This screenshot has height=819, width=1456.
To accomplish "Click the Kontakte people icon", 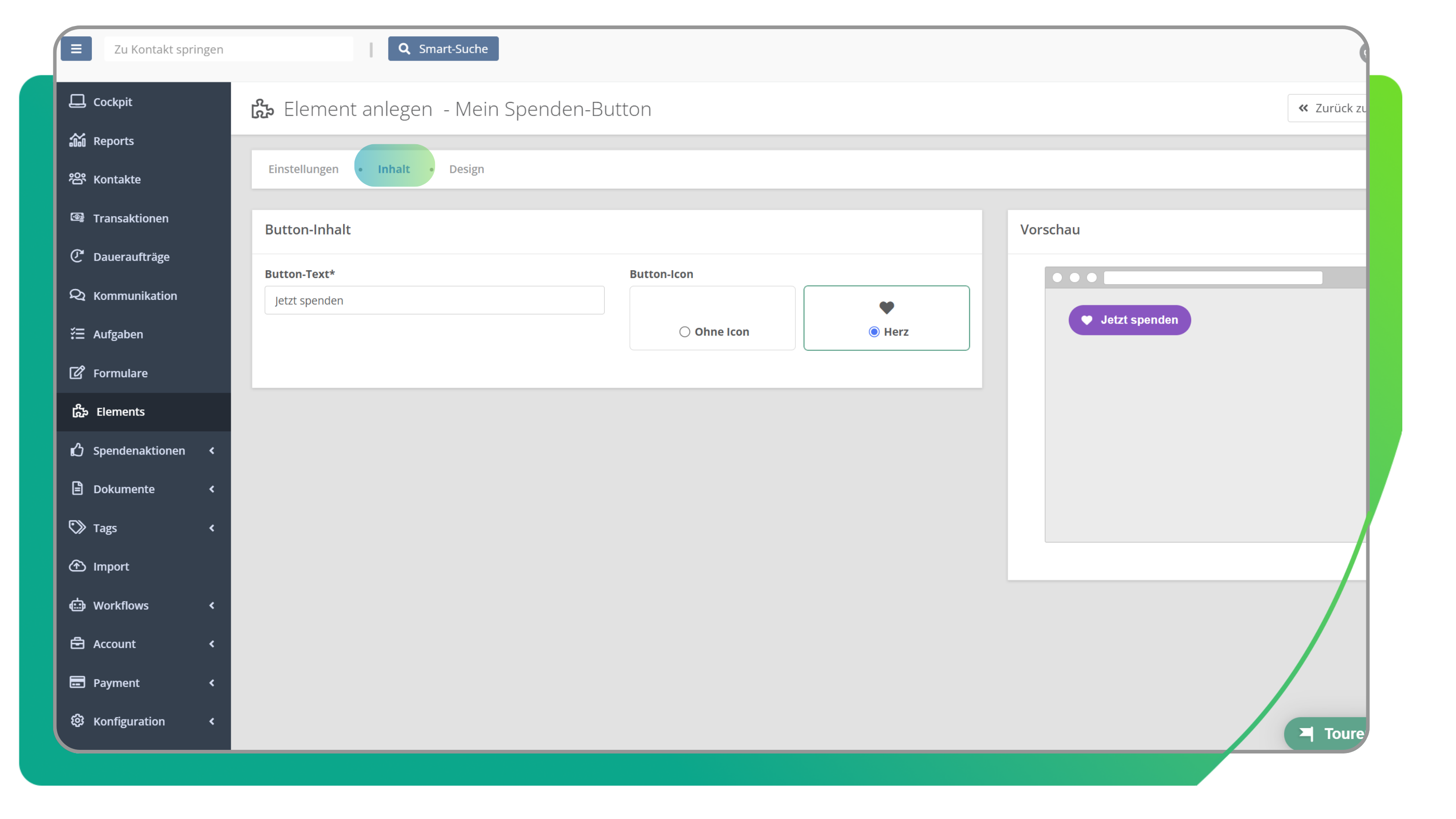I will [x=77, y=179].
